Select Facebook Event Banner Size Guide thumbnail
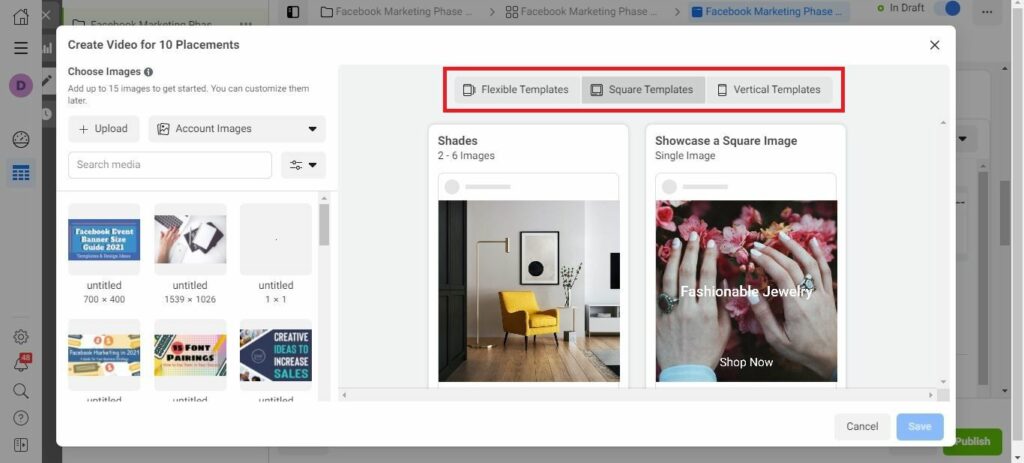The image size is (1024, 463). coord(104,240)
